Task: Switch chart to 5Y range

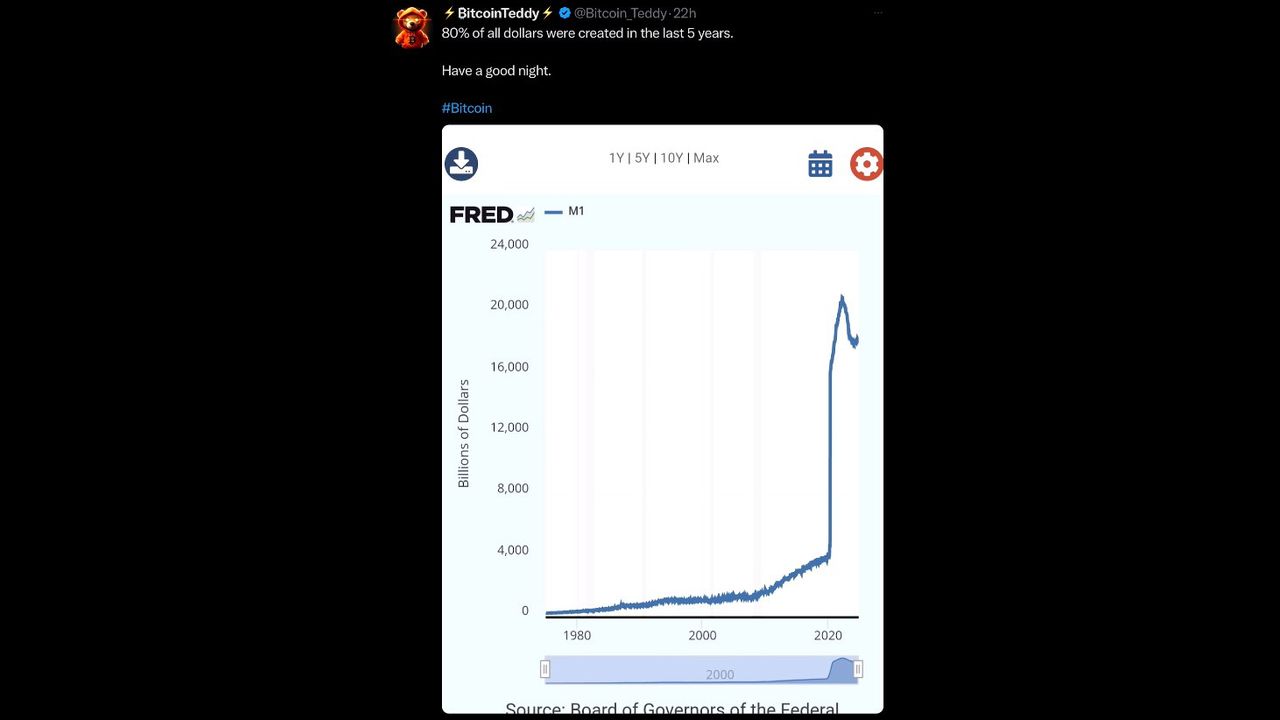Action: pyautogui.click(x=642, y=158)
